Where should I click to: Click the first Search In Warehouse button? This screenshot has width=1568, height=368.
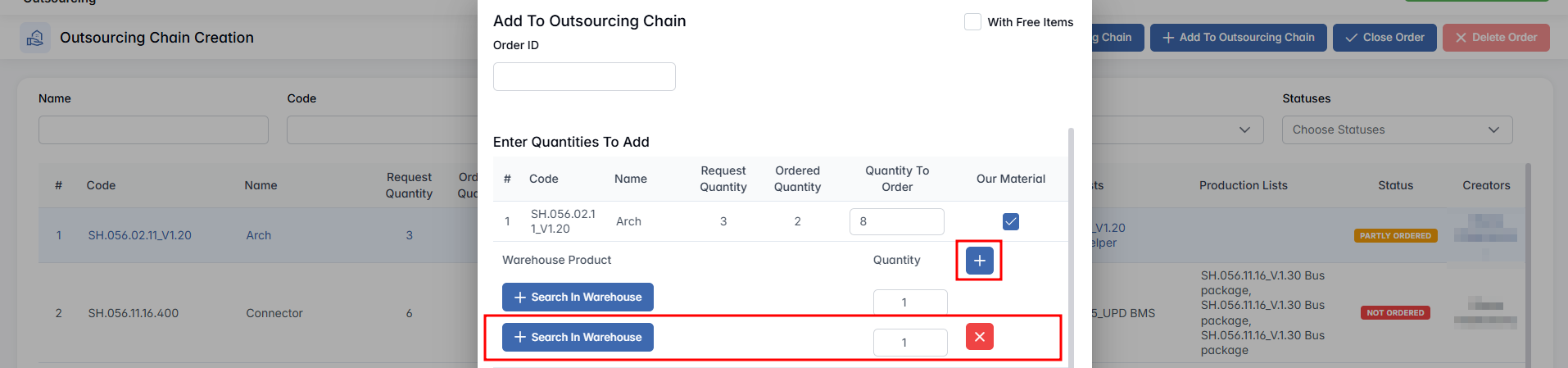tap(578, 297)
